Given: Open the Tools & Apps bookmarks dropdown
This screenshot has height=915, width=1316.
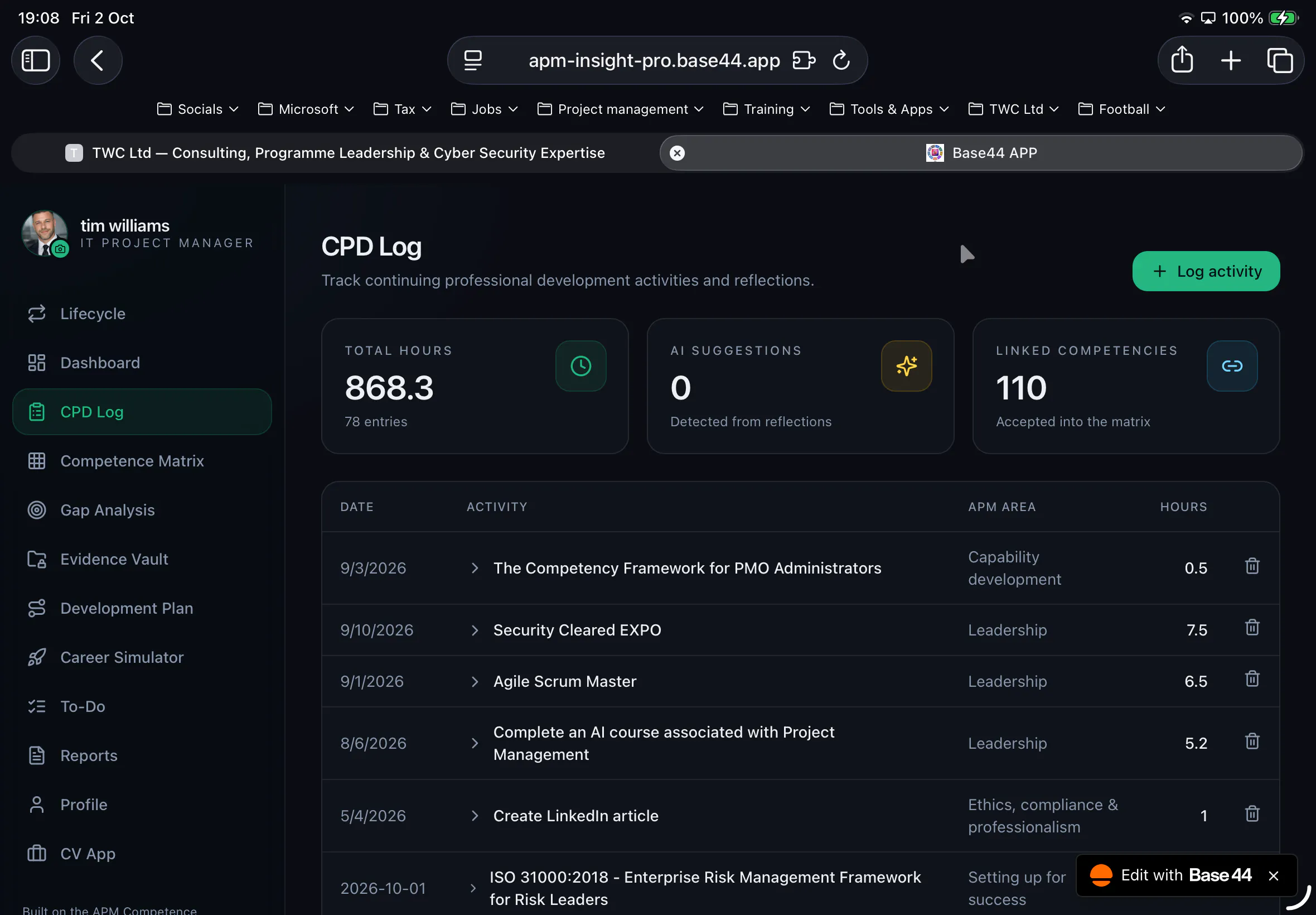Looking at the screenshot, I should (889, 109).
